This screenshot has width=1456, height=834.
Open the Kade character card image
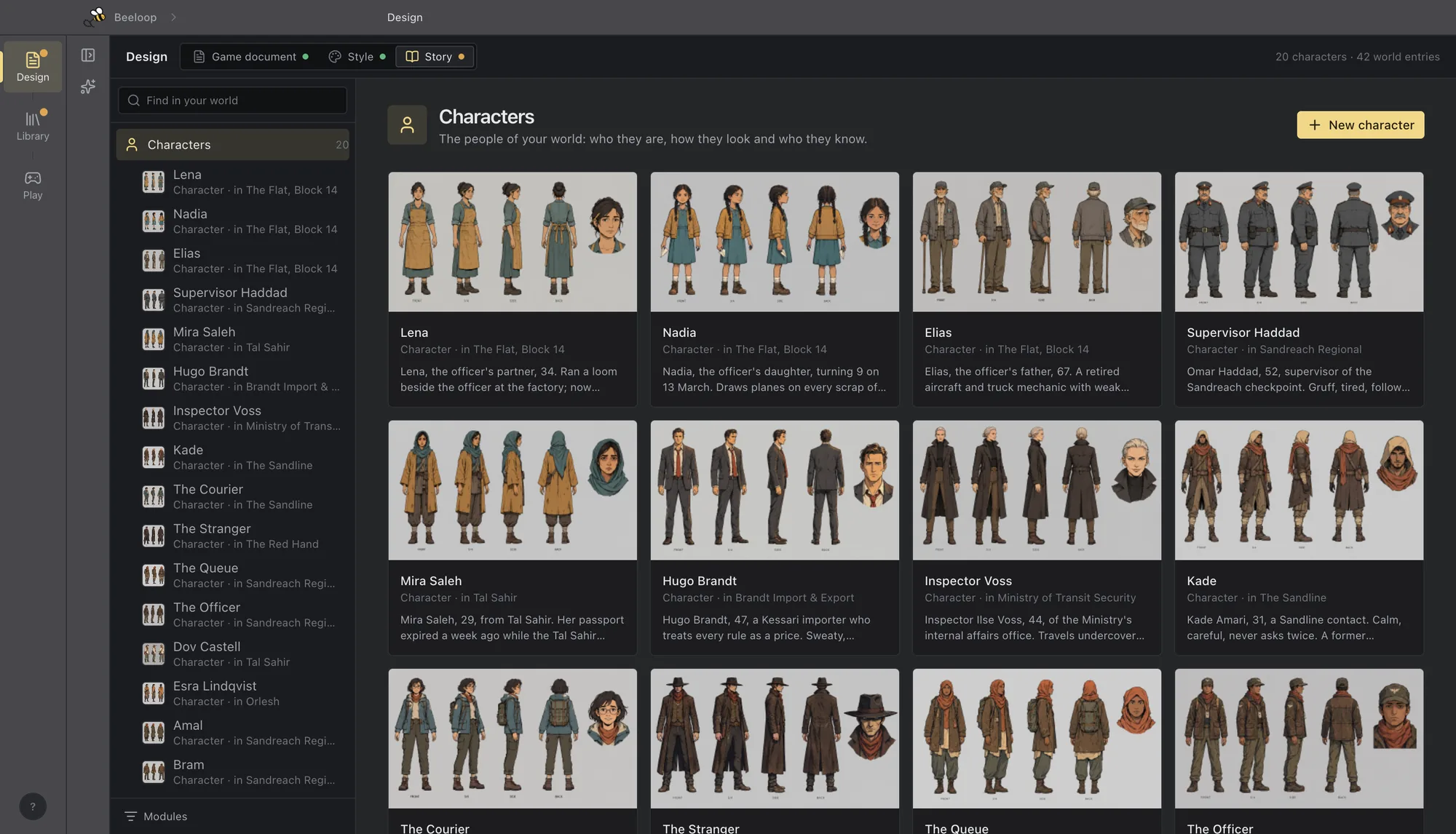pyautogui.click(x=1299, y=490)
